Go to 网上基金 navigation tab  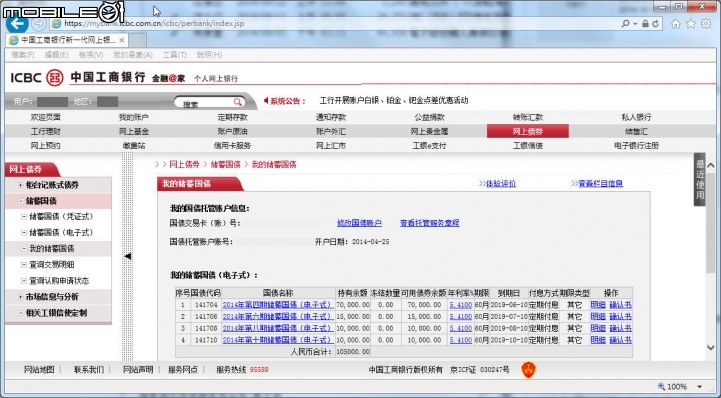point(134,131)
